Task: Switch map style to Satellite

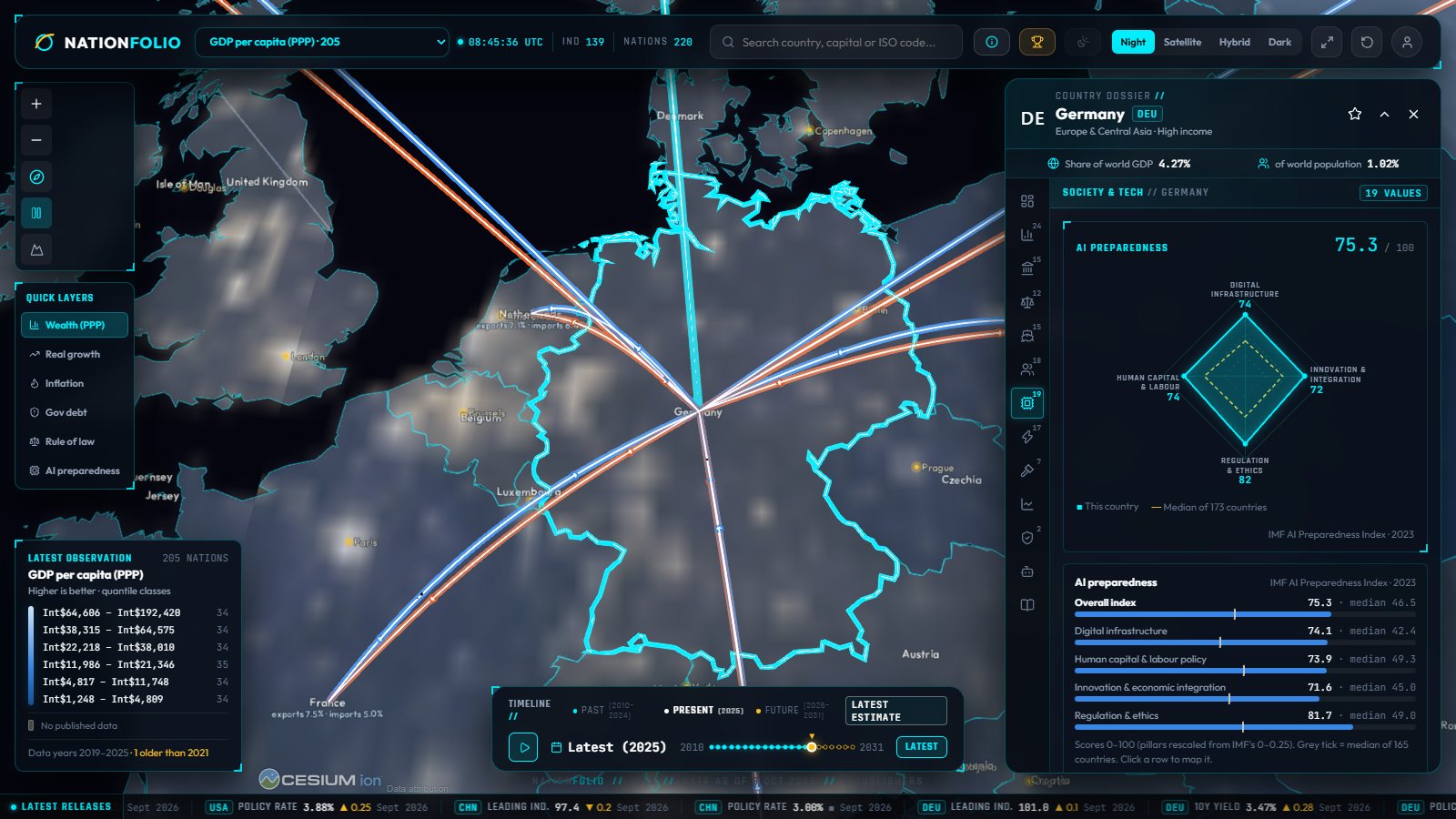Action: 1182,42
